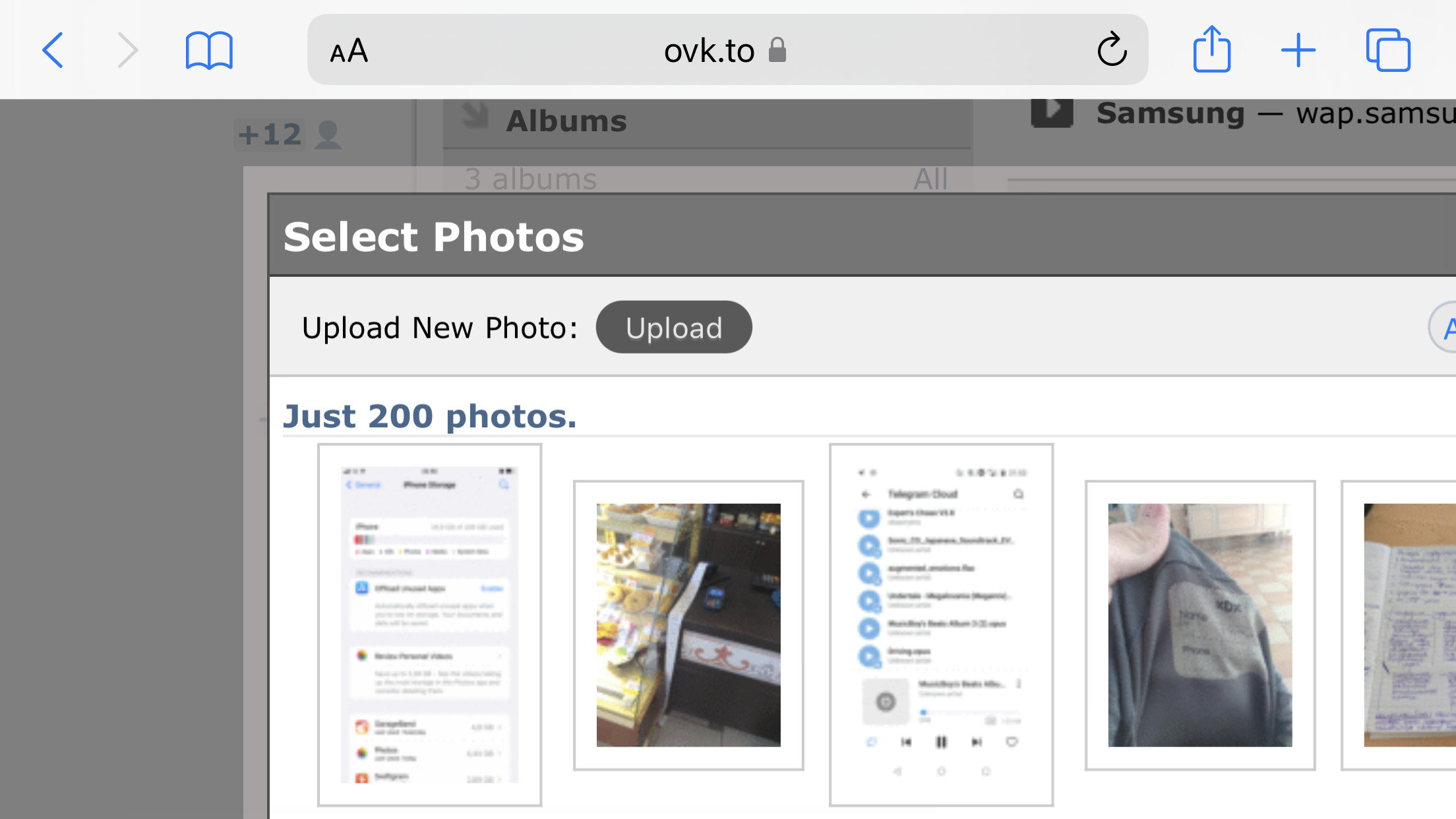The height and width of the screenshot is (819, 1456).
Task: Tap the Safari back arrow
Action: click(53, 50)
